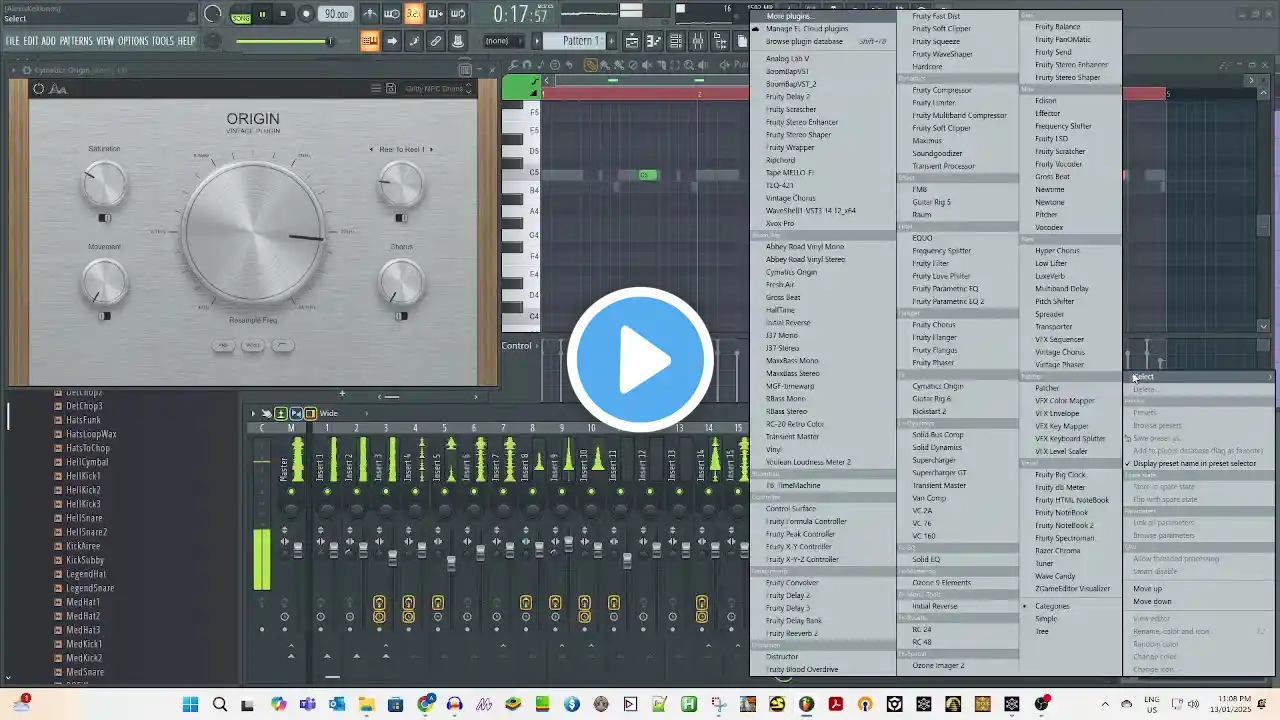This screenshot has height=720, width=1280.
Task: Click the previous arrow beside Reel To Reel
Action: point(372,150)
